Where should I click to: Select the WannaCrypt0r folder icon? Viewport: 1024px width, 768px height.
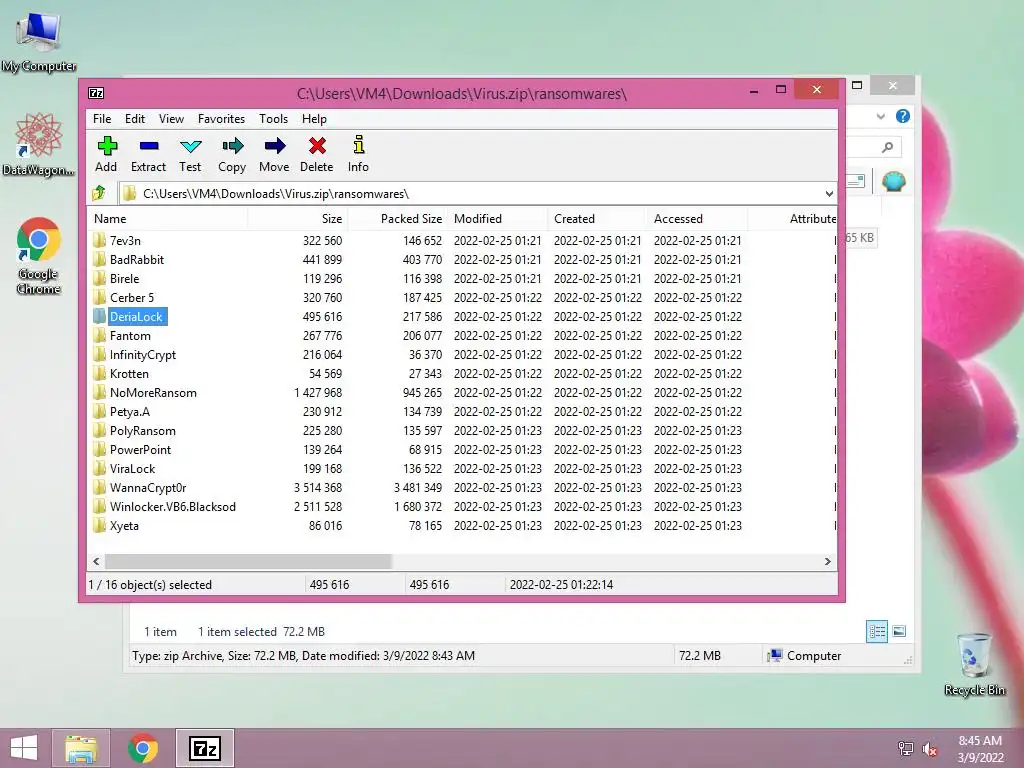tap(99, 487)
